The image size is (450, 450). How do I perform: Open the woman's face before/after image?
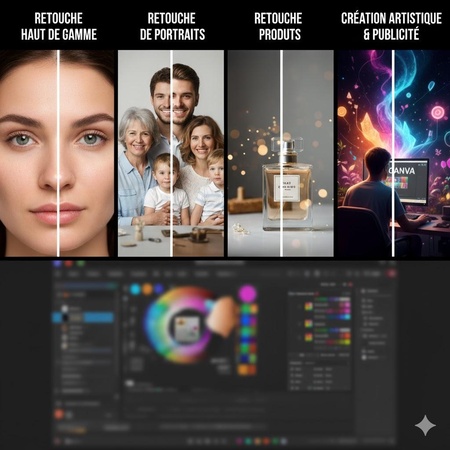57,153
